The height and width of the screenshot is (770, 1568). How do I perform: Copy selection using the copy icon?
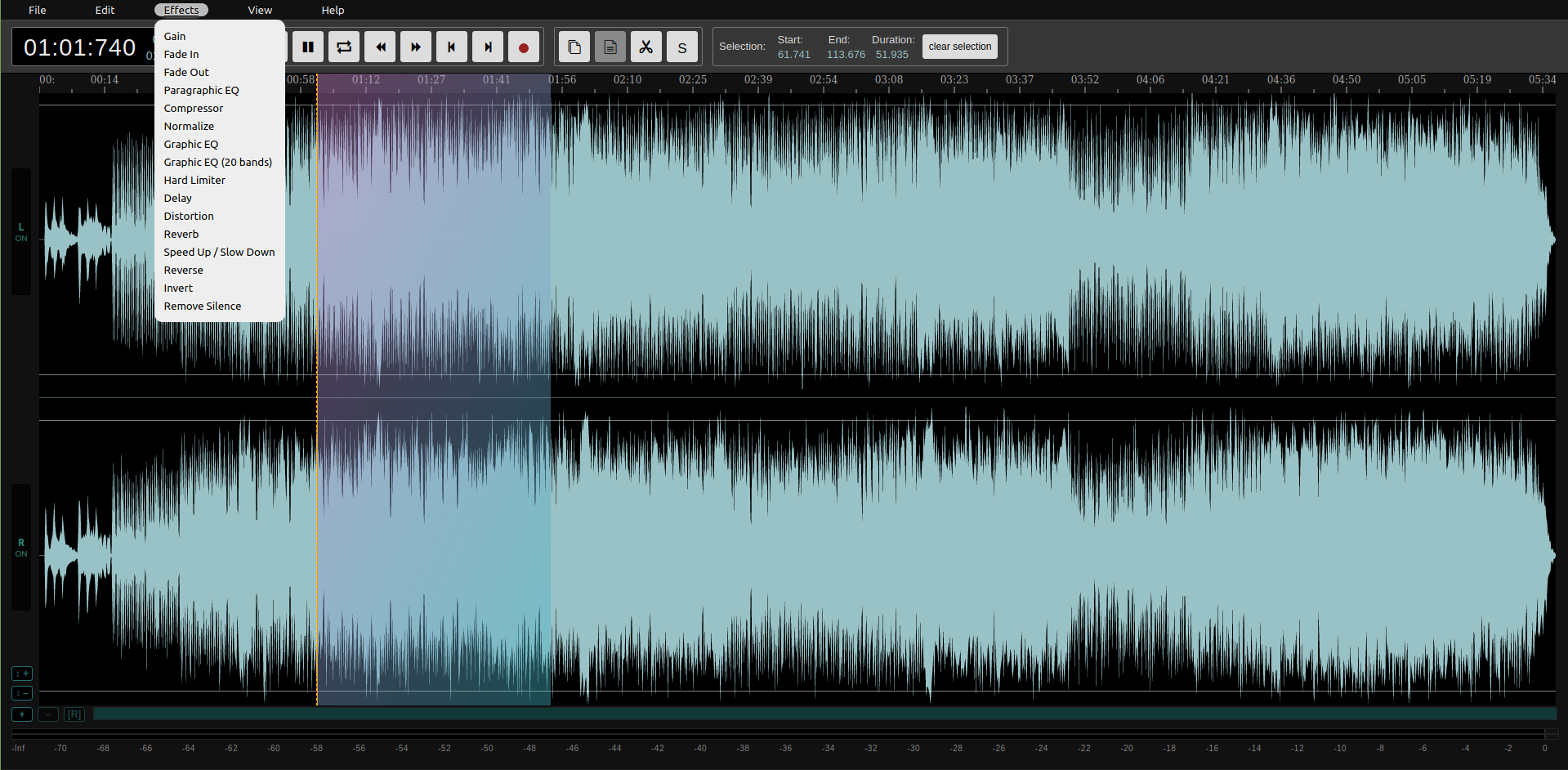click(574, 47)
